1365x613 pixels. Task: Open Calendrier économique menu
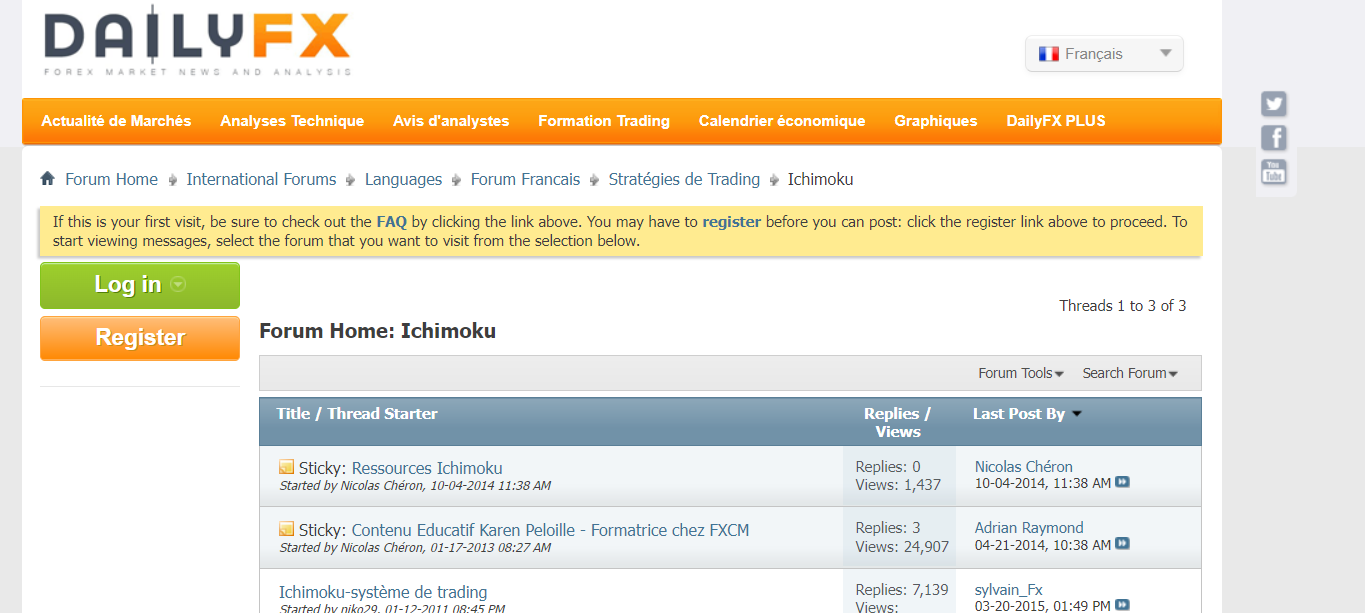pos(782,121)
